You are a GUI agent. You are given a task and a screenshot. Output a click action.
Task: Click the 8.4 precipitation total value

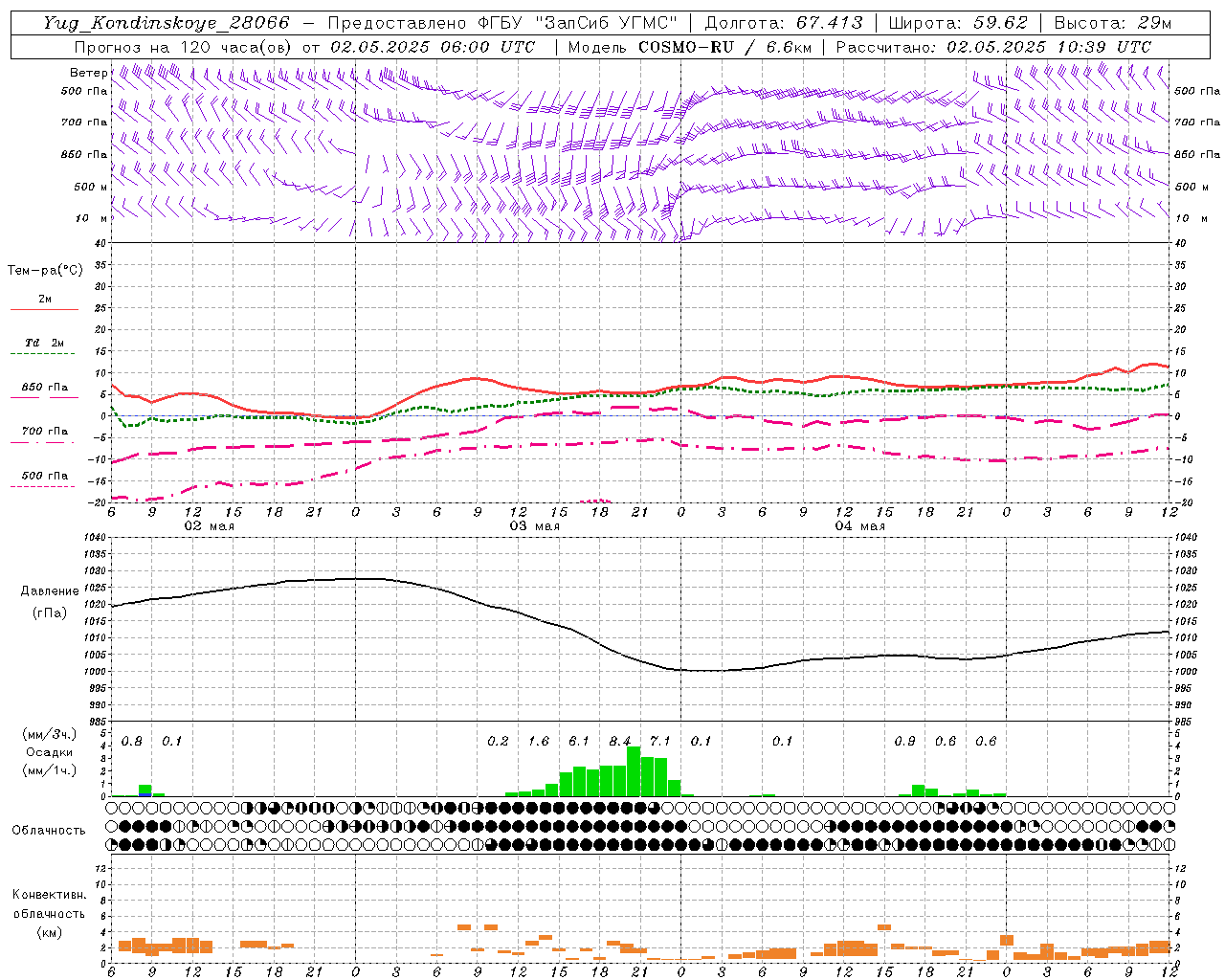pyautogui.click(x=620, y=742)
